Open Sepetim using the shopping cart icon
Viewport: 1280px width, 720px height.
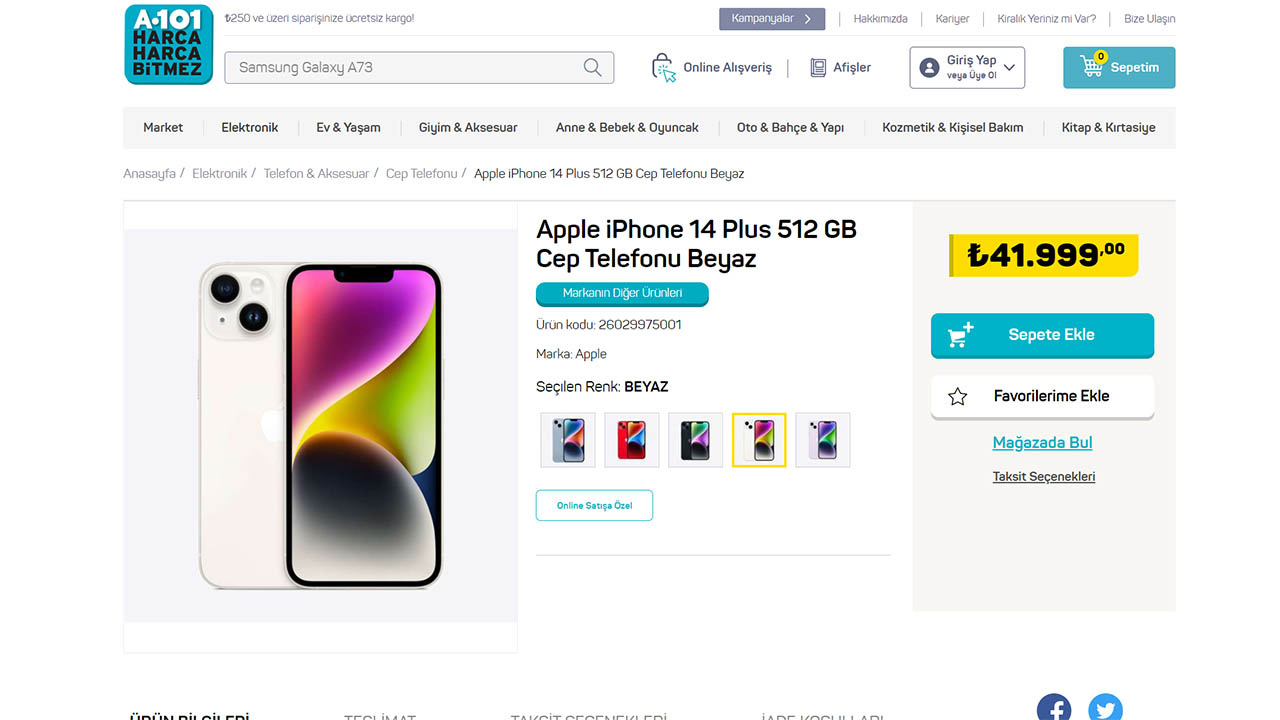1090,67
